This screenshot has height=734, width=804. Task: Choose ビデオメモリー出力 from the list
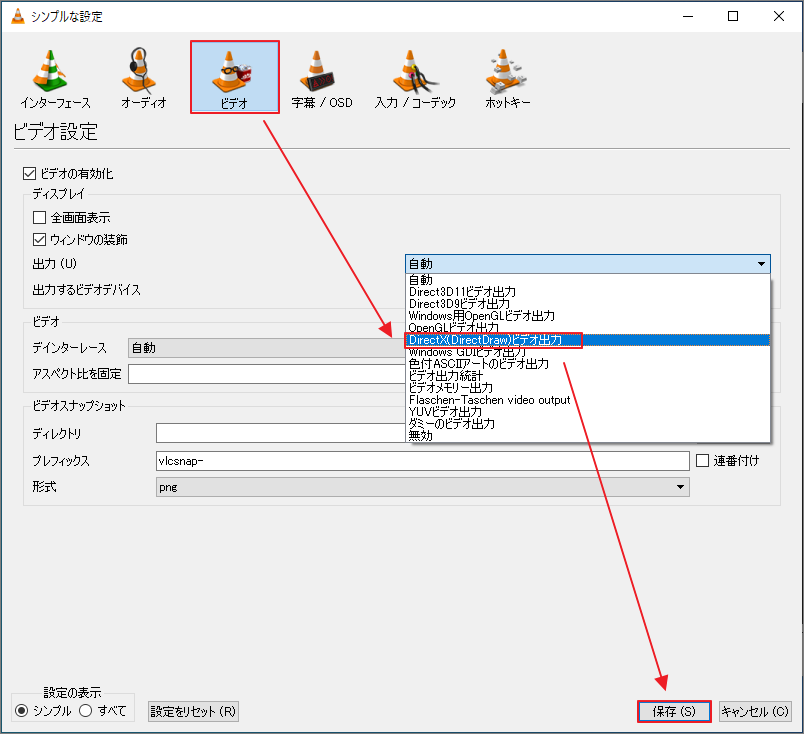click(x=588, y=388)
